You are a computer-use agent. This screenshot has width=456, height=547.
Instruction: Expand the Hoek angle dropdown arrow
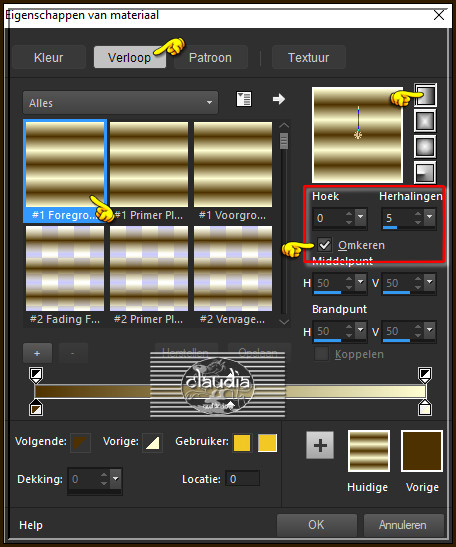coord(360,217)
